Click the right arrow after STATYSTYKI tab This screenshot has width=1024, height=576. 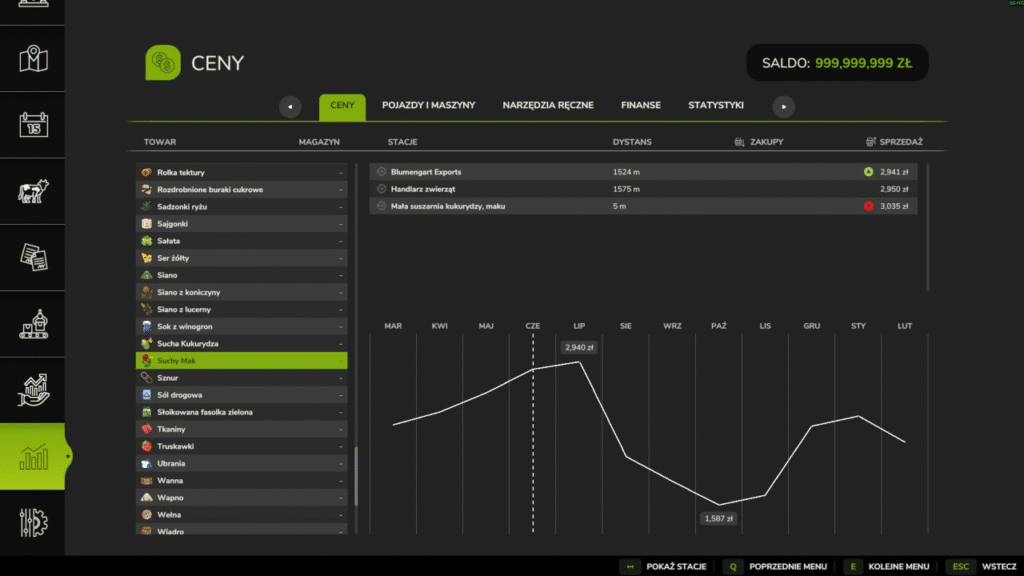pyautogui.click(x=783, y=106)
